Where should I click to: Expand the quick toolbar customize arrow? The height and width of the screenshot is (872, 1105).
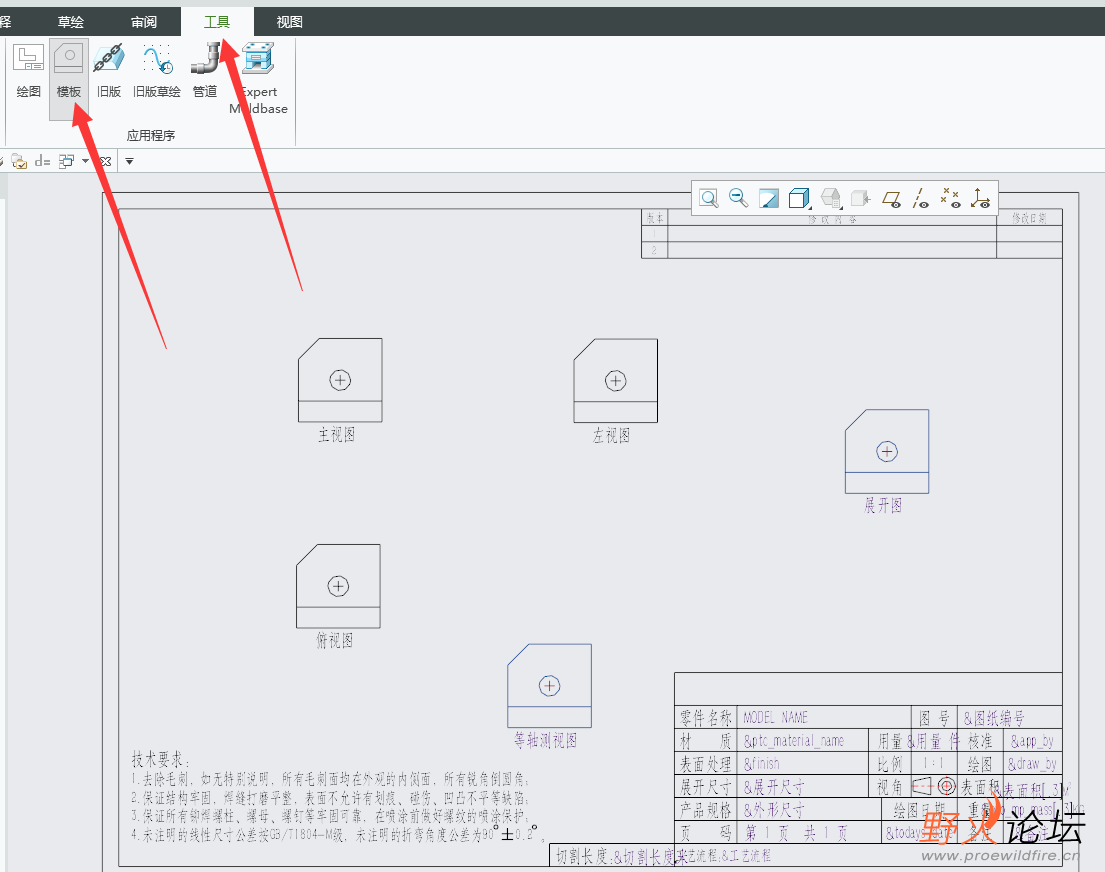129,161
